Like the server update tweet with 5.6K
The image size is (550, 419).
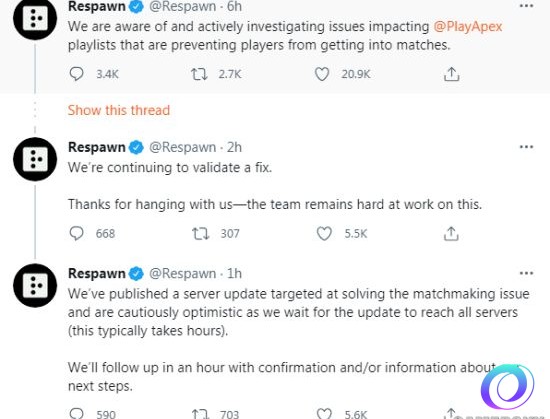click(324, 413)
